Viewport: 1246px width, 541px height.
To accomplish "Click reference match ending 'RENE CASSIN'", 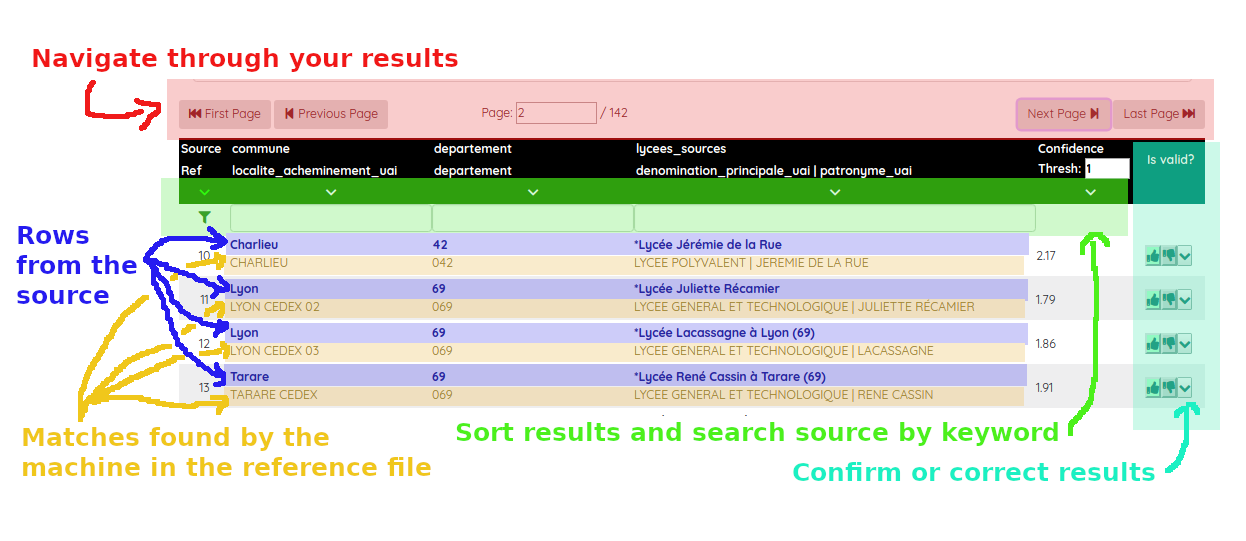I will 784,395.
